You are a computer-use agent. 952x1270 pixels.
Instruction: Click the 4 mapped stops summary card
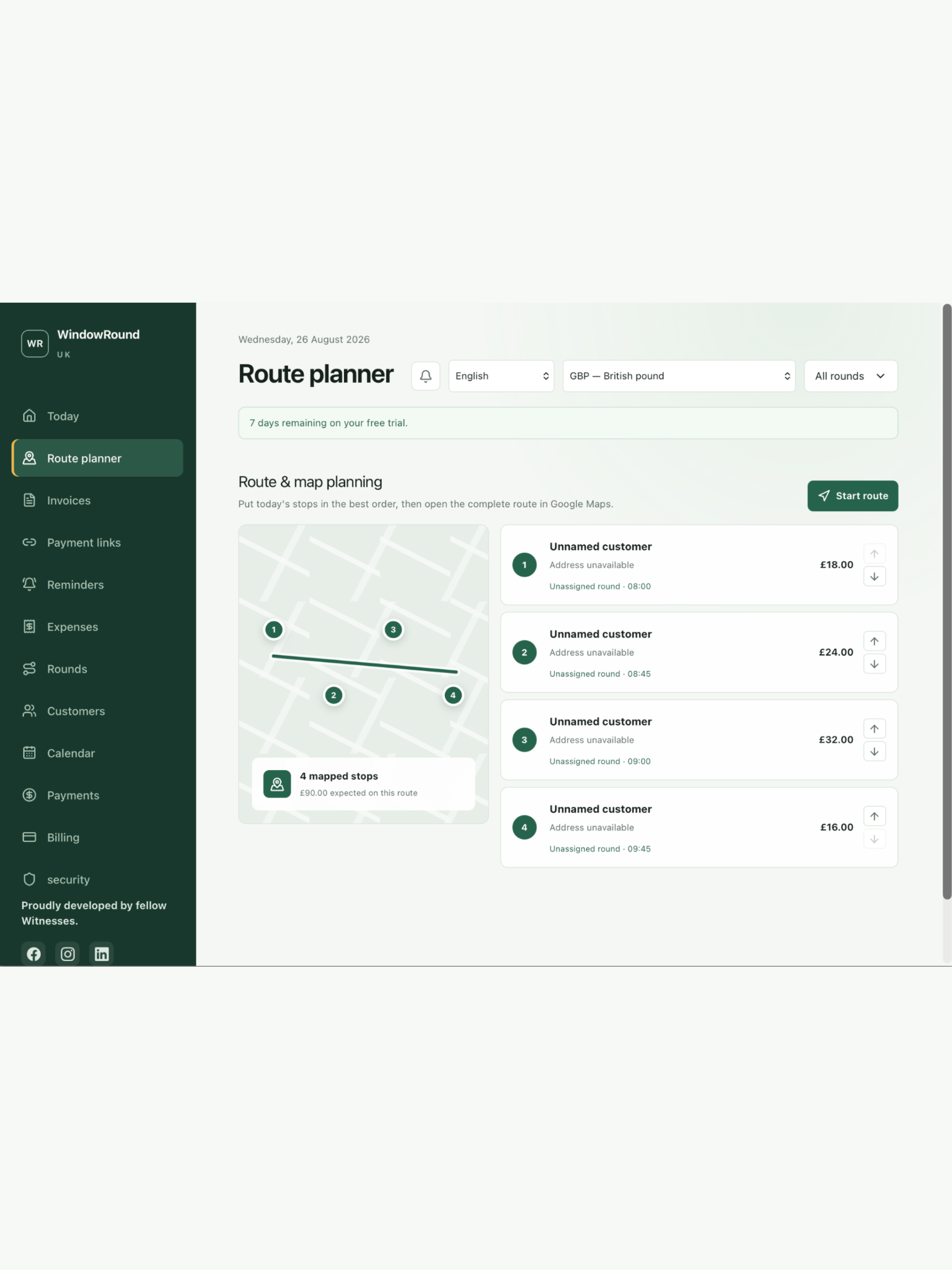pos(363,784)
